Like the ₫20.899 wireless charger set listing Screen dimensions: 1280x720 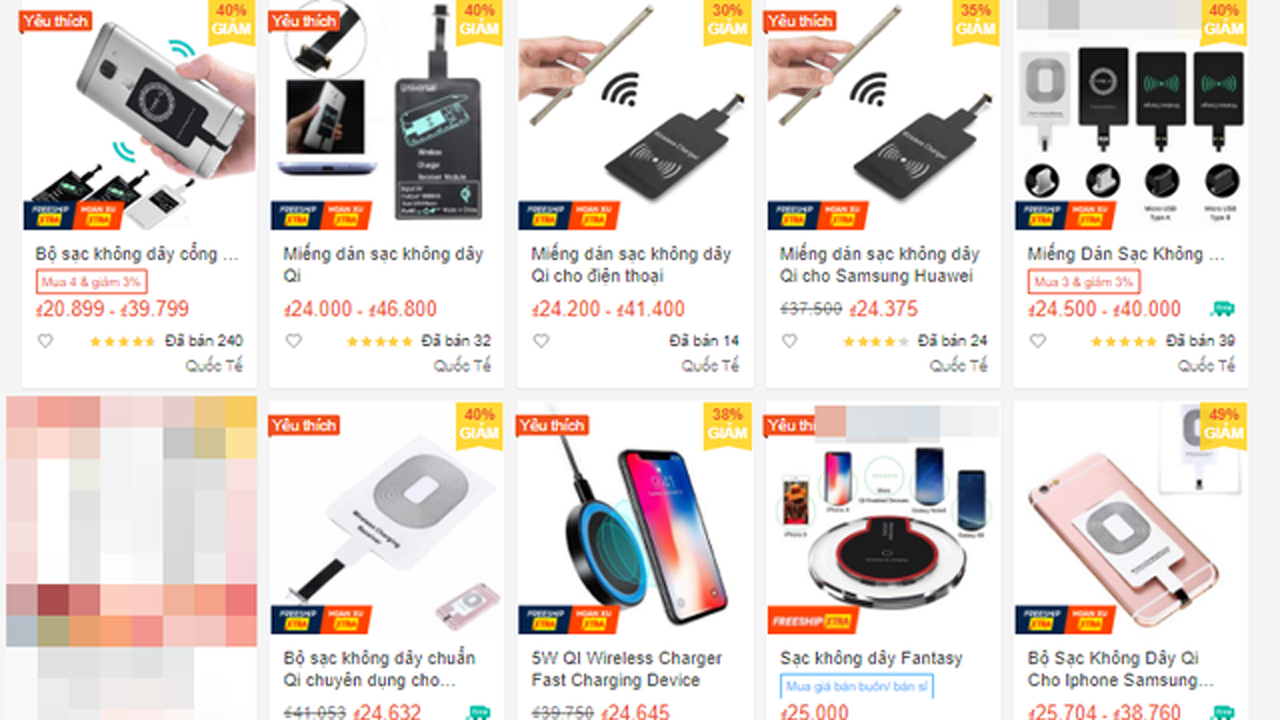45,341
